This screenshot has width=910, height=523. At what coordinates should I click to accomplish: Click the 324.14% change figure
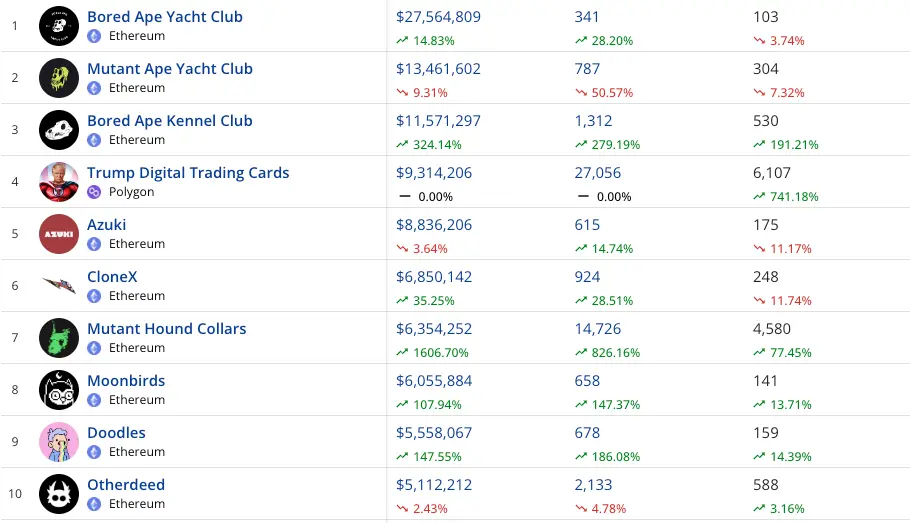coord(437,145)
